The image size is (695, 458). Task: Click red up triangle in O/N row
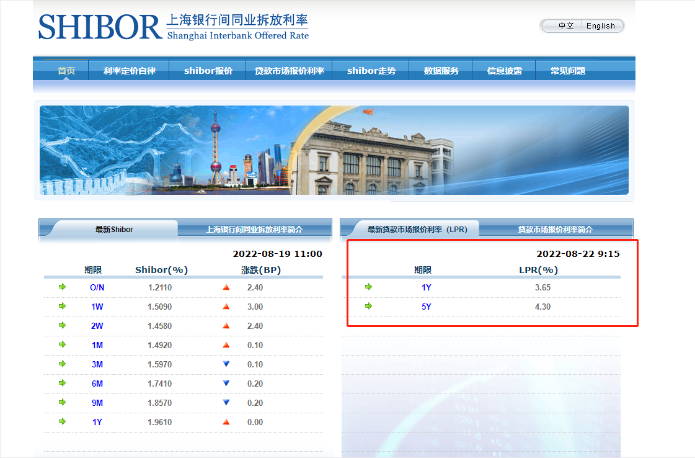point(226,287)
